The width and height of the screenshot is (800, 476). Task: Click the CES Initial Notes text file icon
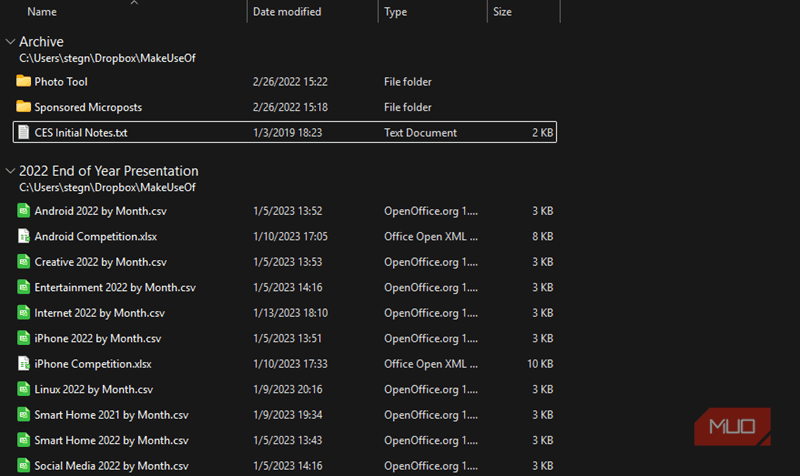click(23, 132)
